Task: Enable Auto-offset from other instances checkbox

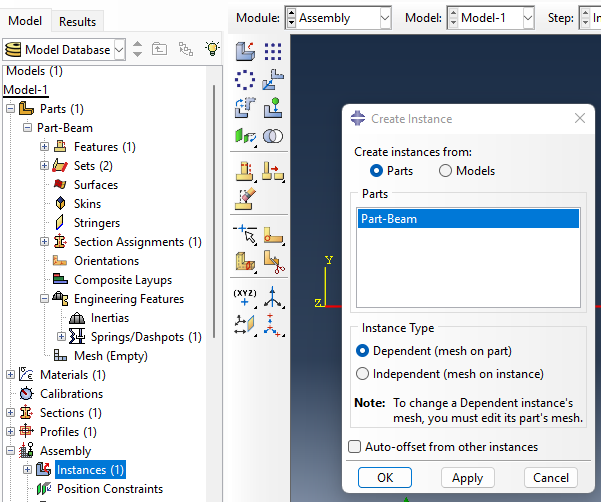Action: [355, 446]
